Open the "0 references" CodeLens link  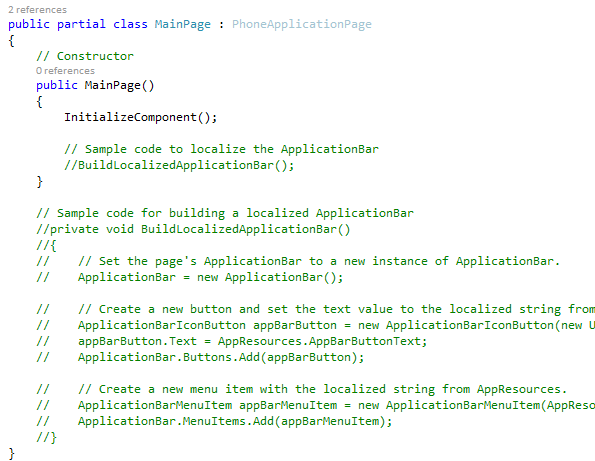pos(65,71)
